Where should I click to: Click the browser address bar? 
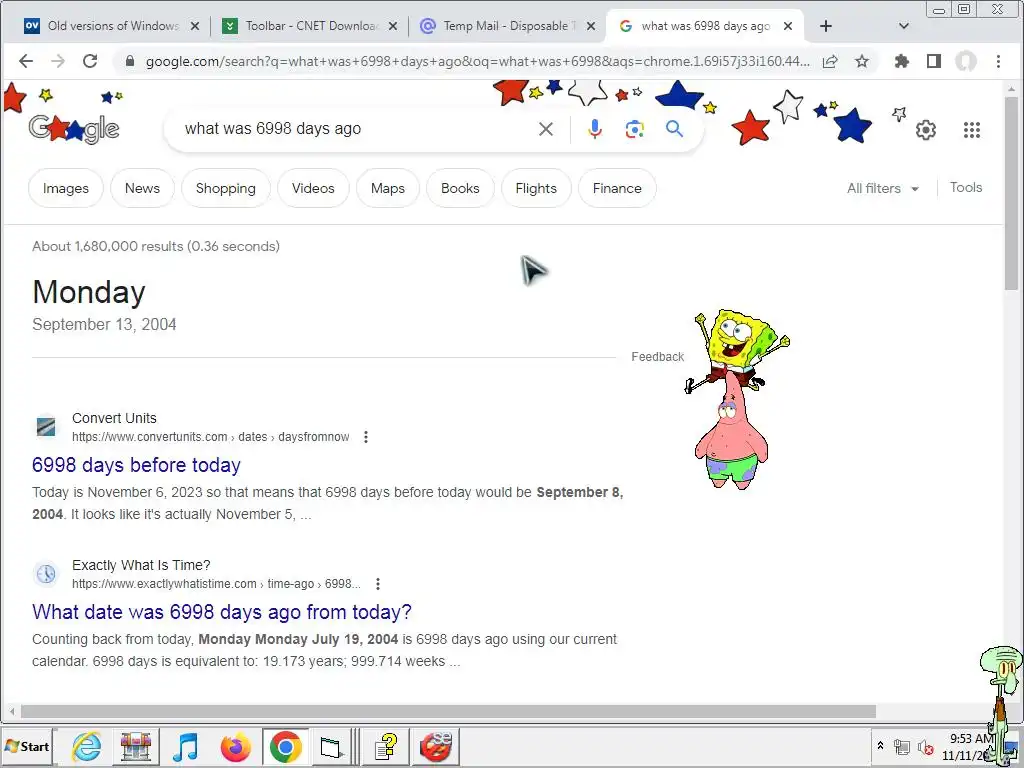[477, 61]
